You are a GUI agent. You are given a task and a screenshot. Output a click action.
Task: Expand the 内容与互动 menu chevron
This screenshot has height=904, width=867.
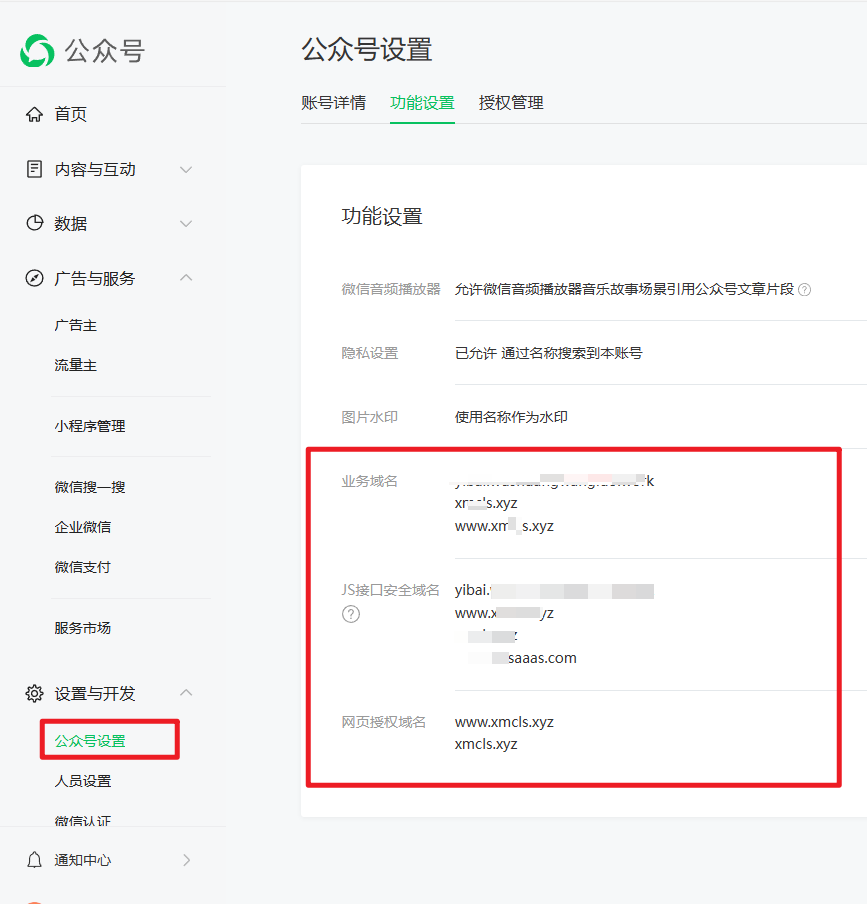click(x=186, y=170)
